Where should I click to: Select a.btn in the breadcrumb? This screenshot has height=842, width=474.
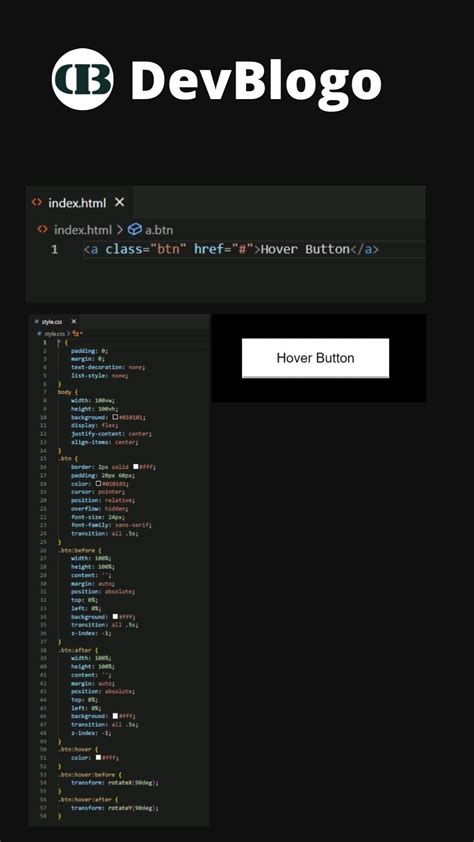(159, 230)
